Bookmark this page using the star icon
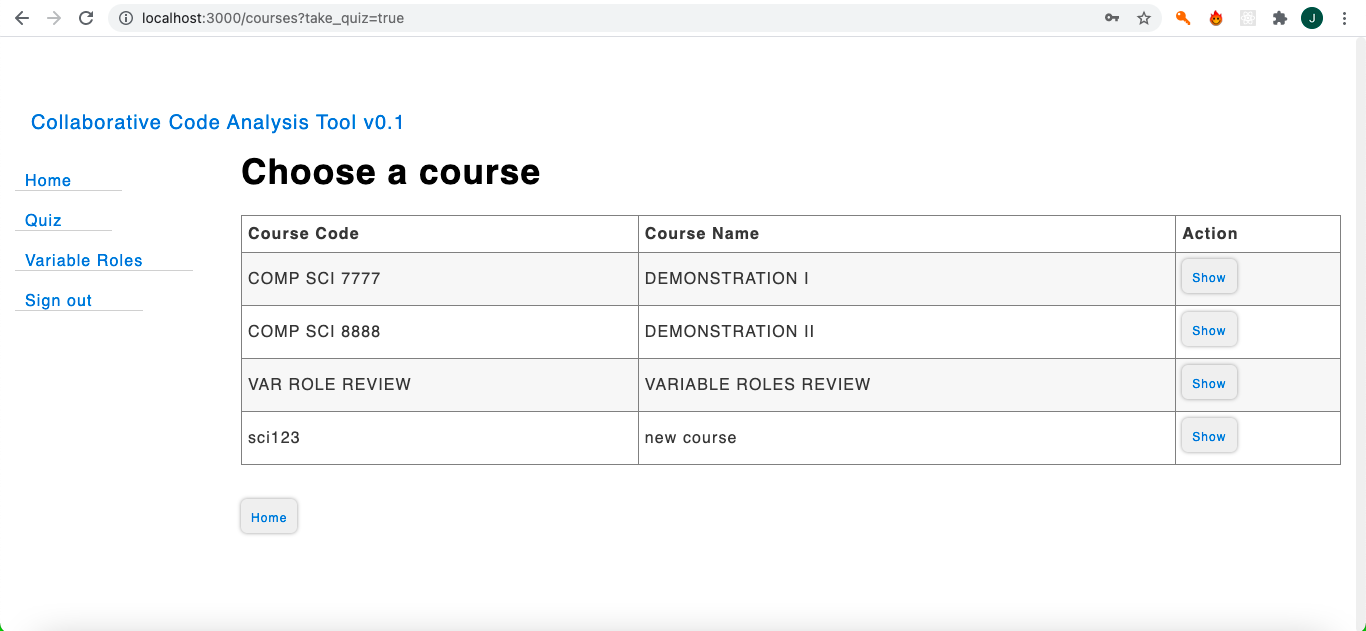Image resolution: width=1366 pixels, height=631 pixels. point(1143,17)
